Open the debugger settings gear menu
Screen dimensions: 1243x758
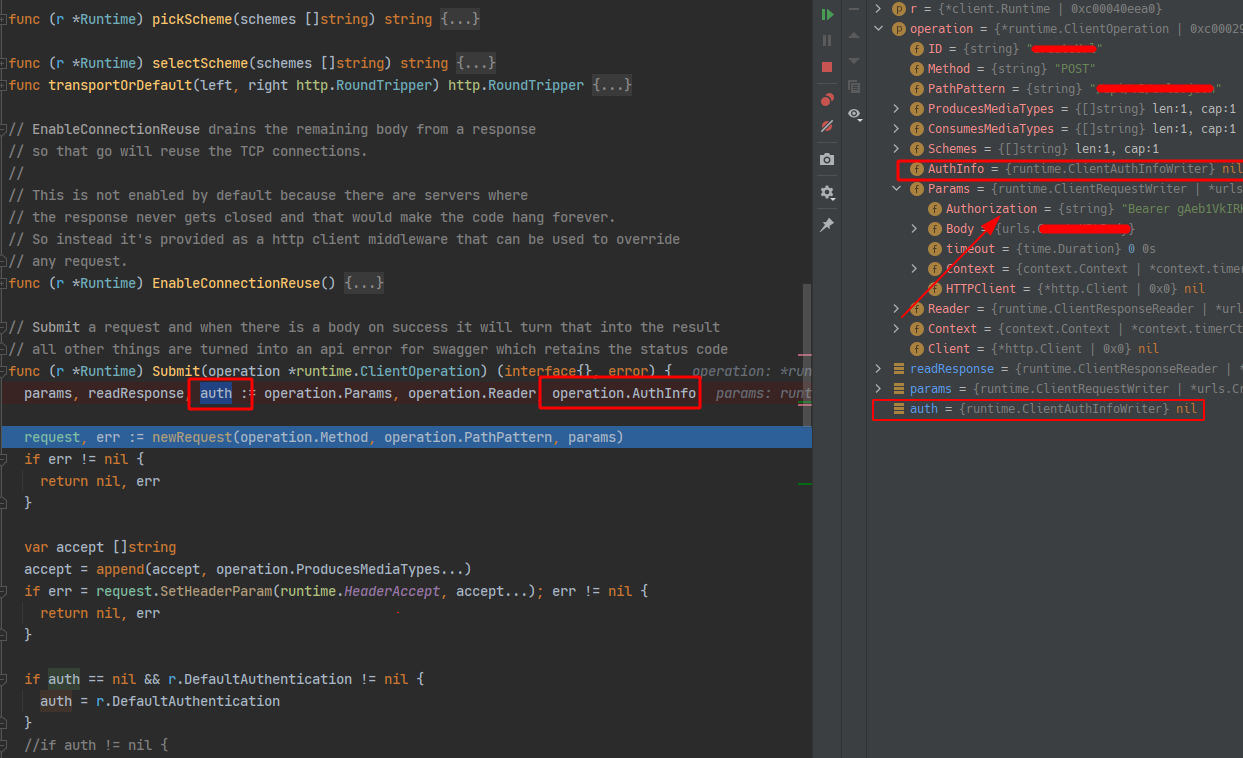(x=827, y=191)
